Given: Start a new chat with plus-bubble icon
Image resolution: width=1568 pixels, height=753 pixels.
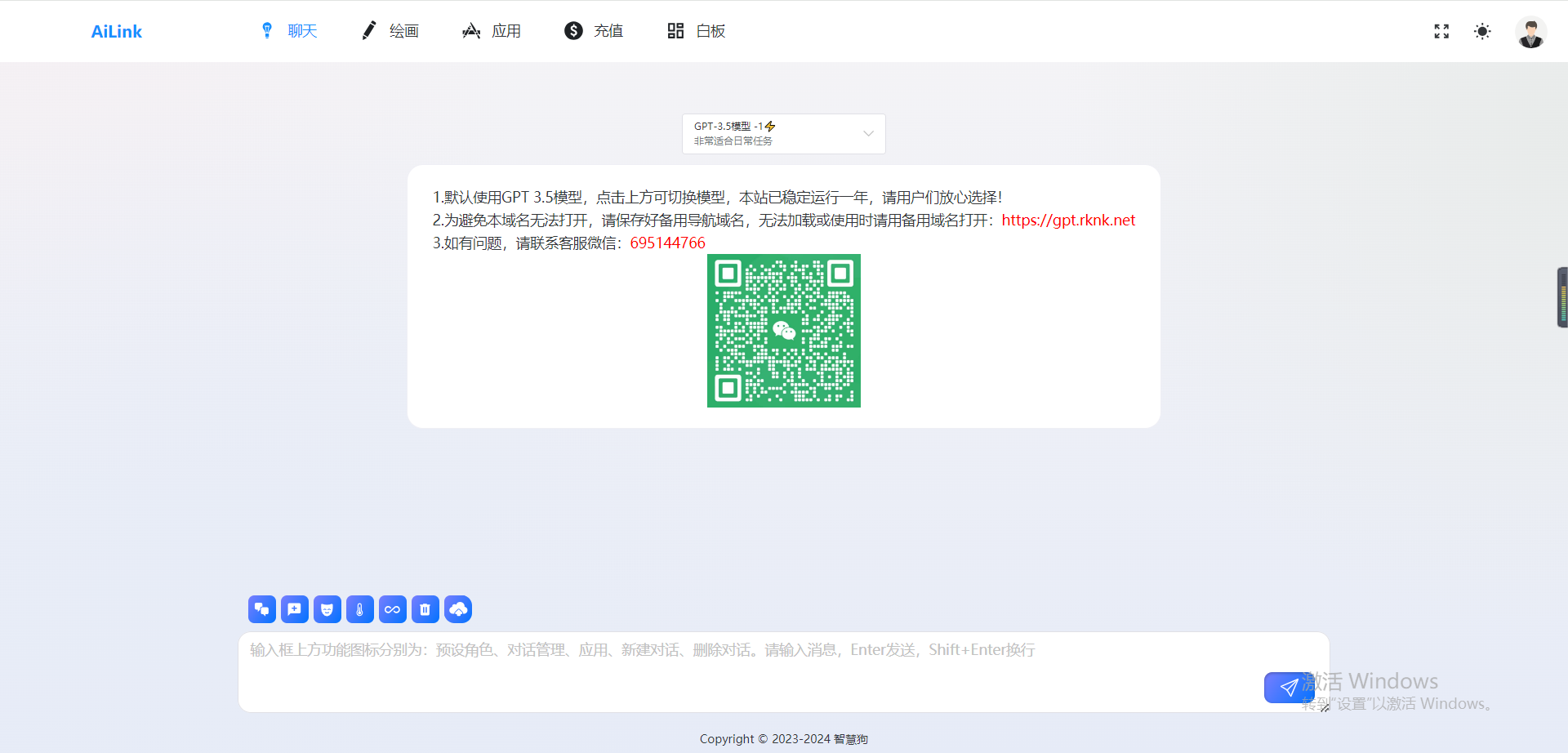Looking at the screenshot, I should point(295,609).
